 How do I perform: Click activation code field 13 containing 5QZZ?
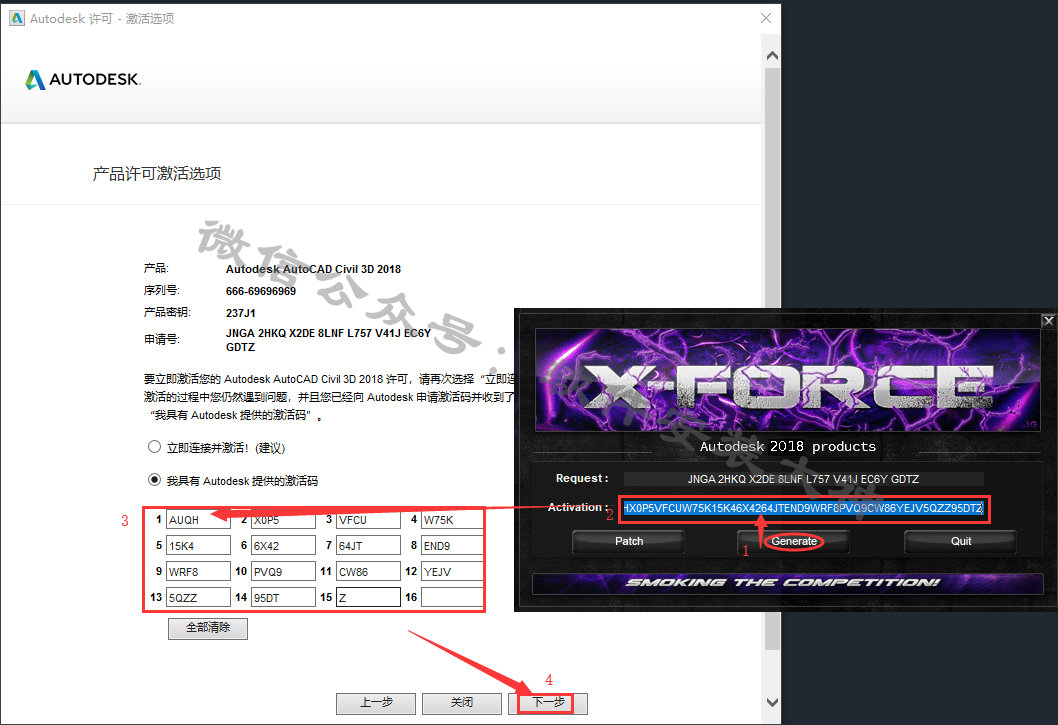[198, 597]
